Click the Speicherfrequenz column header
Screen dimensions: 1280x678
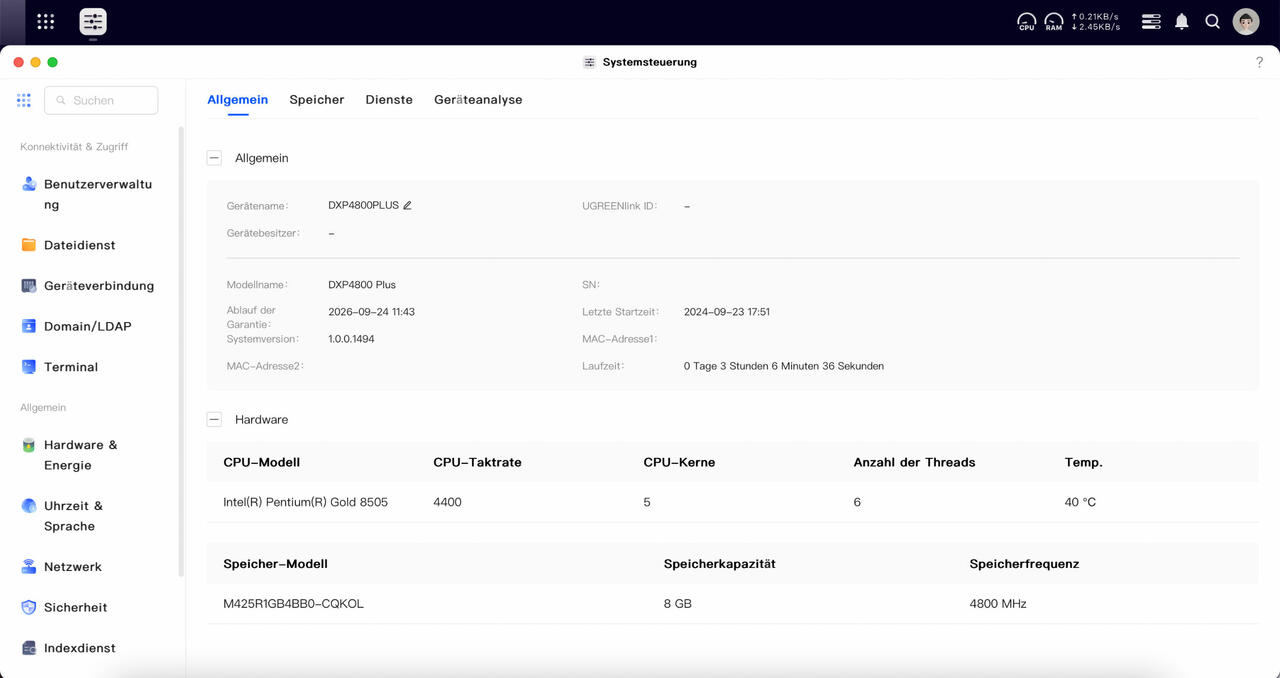coord(1024,564)
